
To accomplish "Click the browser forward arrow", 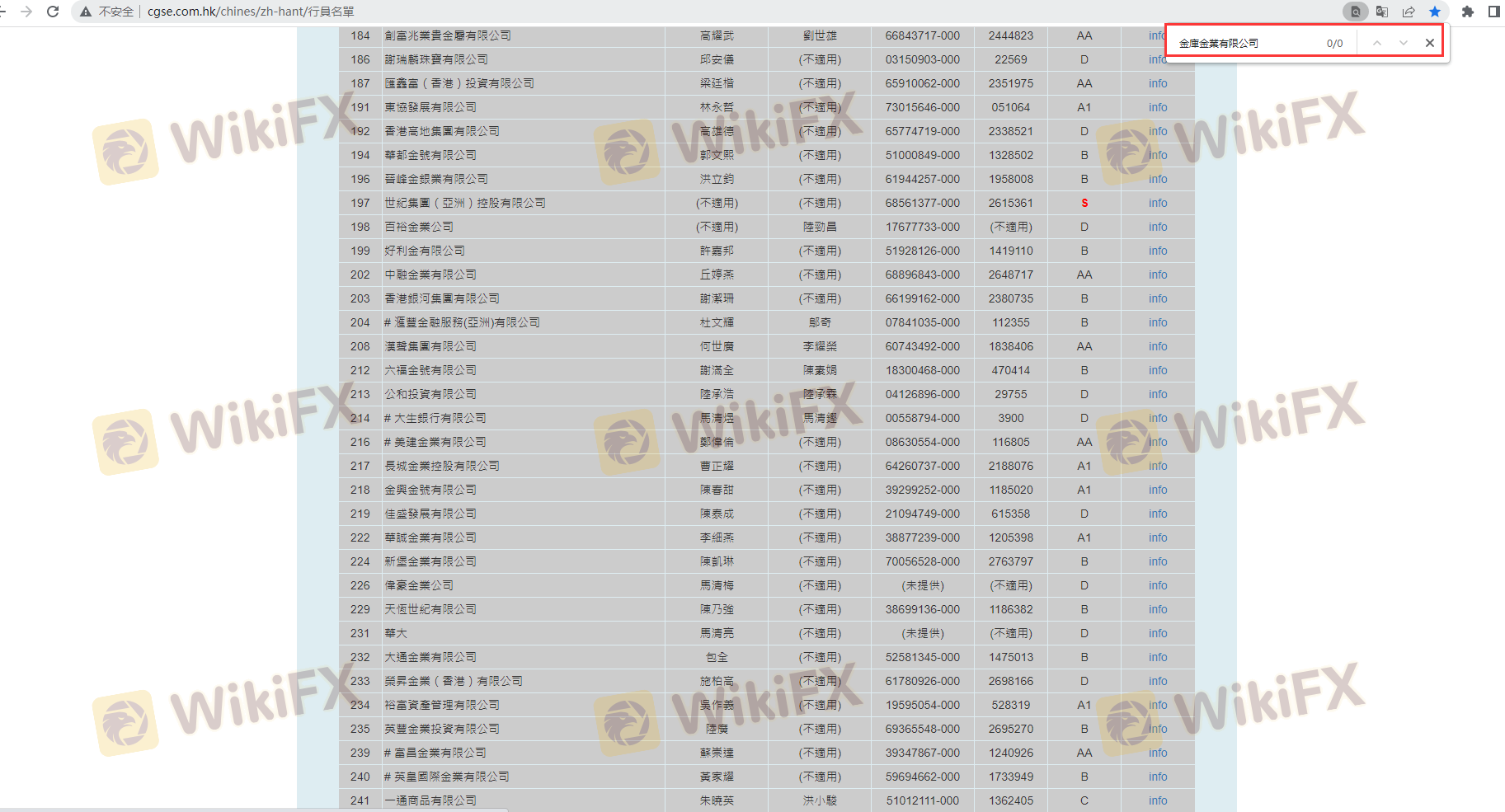I will (x=26, y=12).
